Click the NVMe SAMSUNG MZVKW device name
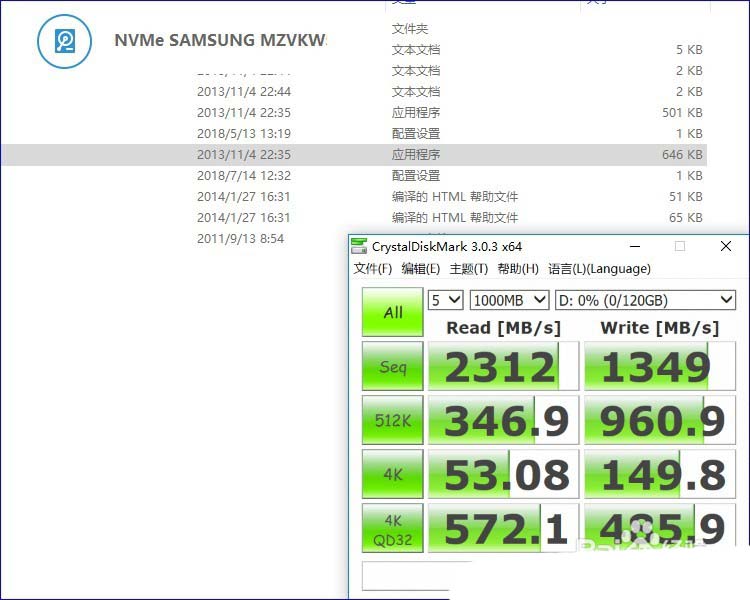This screenshot has width=750, height=600. tap(221, 40)
